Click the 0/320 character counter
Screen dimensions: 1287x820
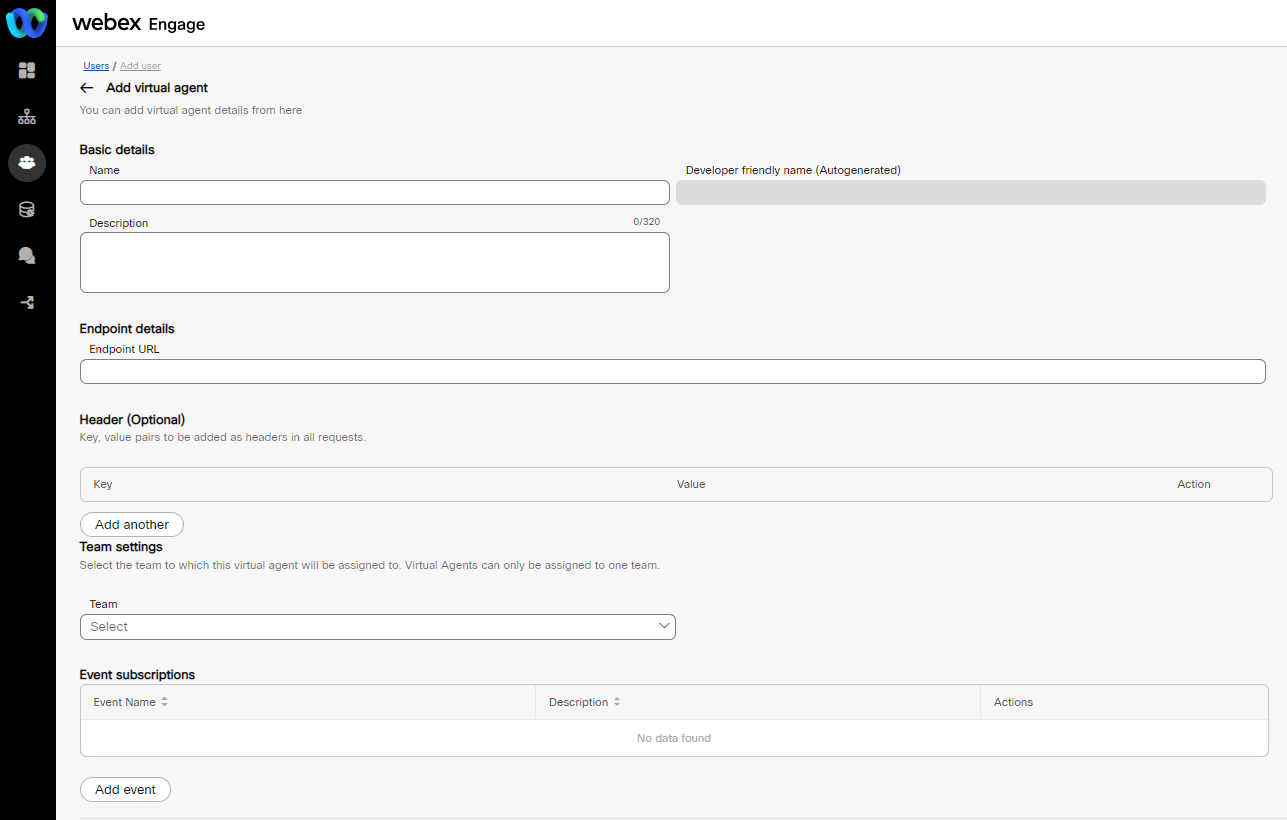pyautogui.click(x=646, y=222)
